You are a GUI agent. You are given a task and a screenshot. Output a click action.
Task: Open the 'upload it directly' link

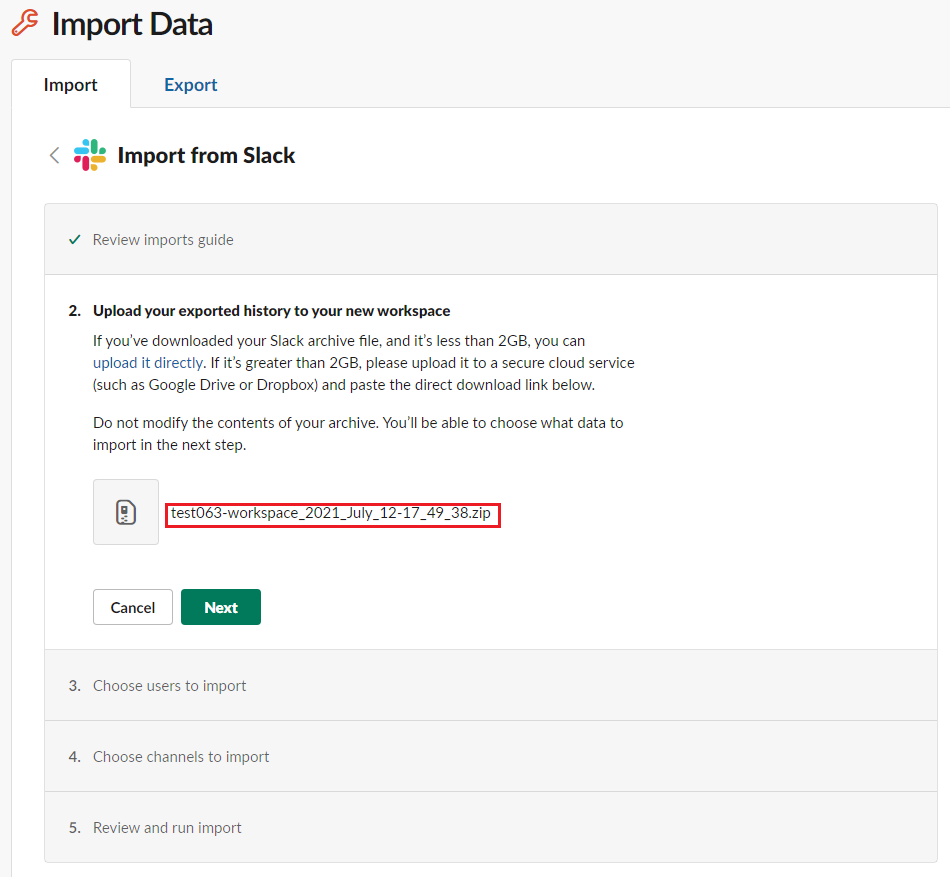point(148,363)
